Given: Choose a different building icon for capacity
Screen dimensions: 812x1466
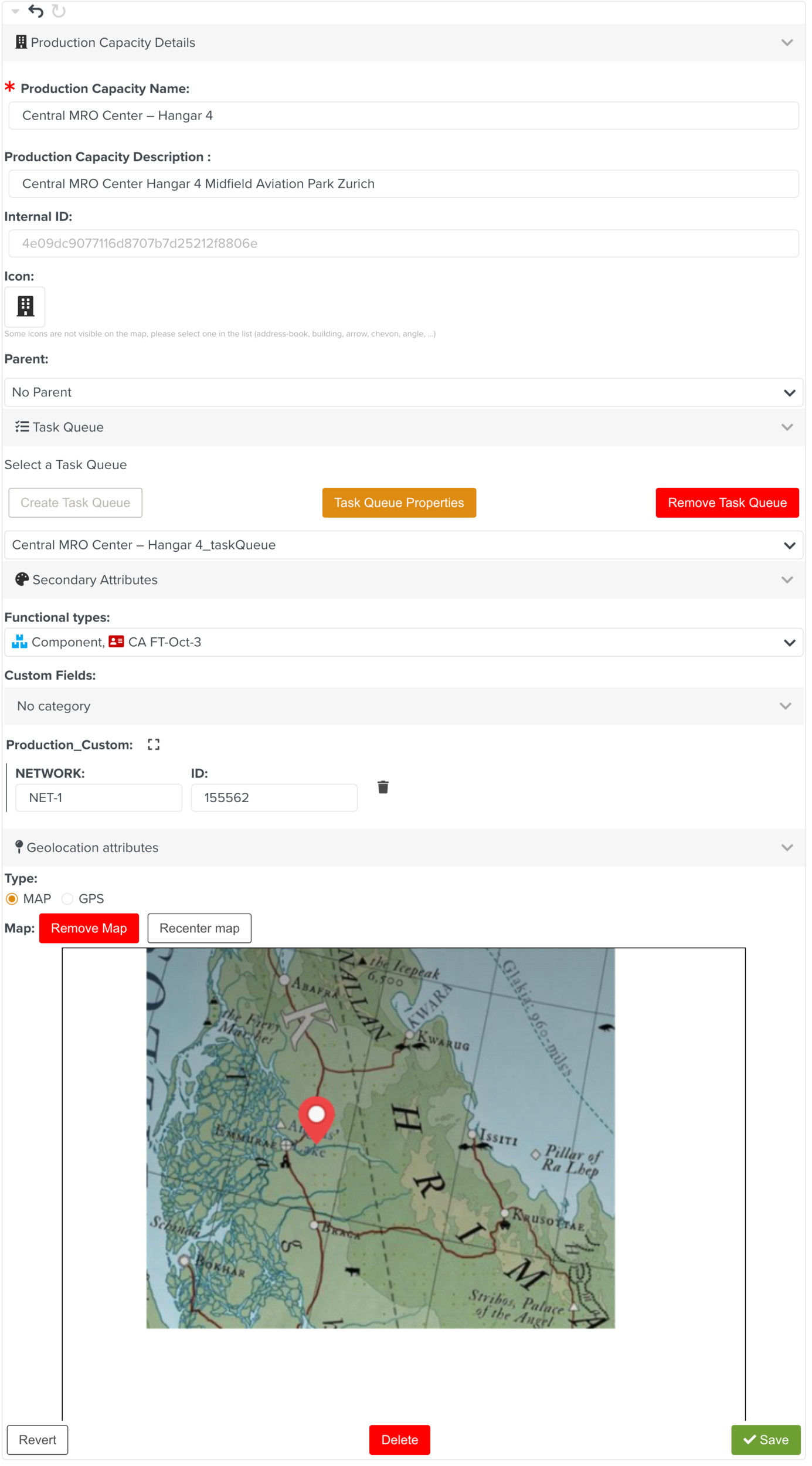Looking at the screenshot, I should click(25, 307).
